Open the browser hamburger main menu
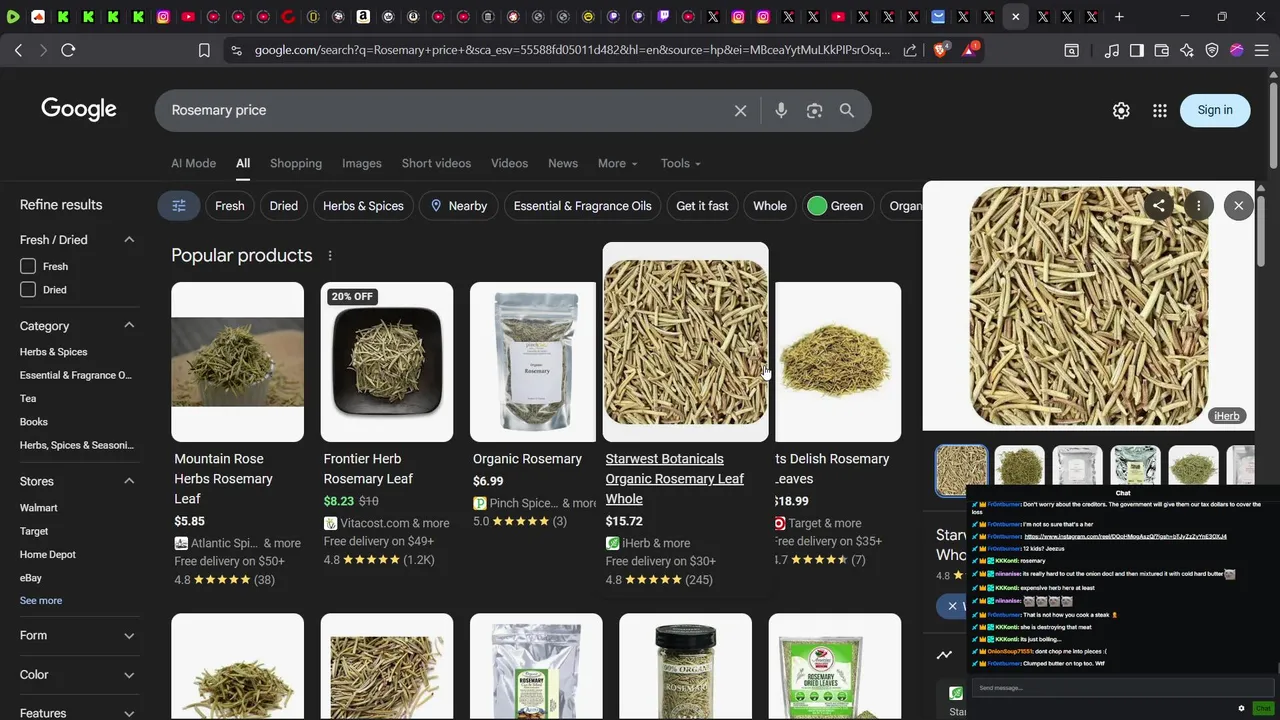1280x720 pixels. pyautogui.click(x=1262, y=50)
